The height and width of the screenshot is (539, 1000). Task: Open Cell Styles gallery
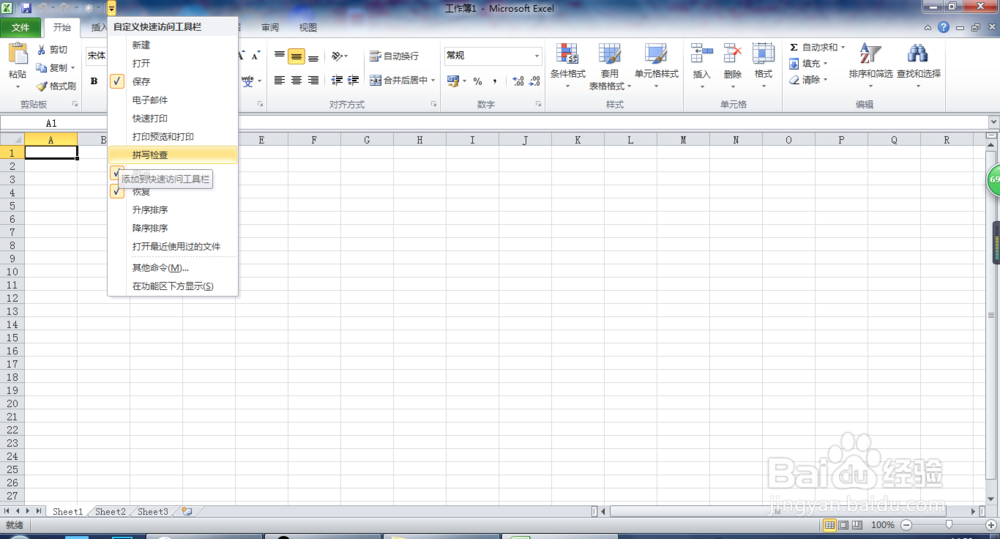point(656,66)
